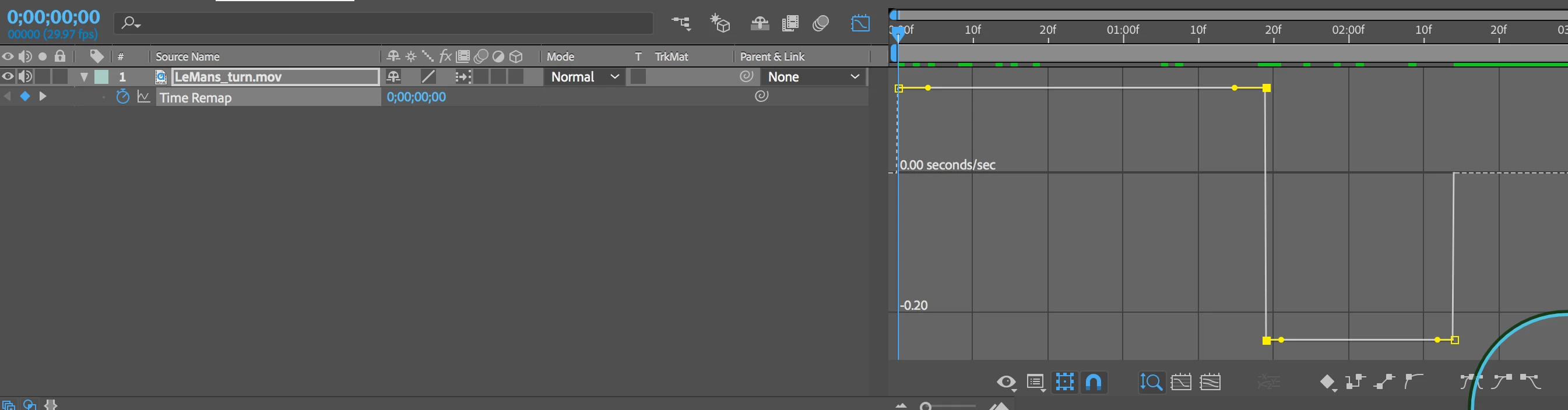Click the Time Remap stopwatch icon

[x=122, y=97]
